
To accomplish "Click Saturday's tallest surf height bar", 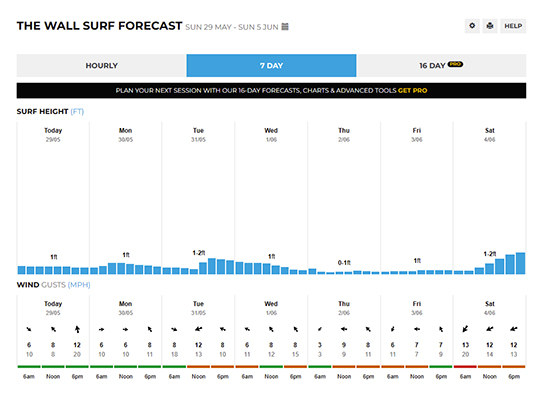I will click(x=520, y=263).
